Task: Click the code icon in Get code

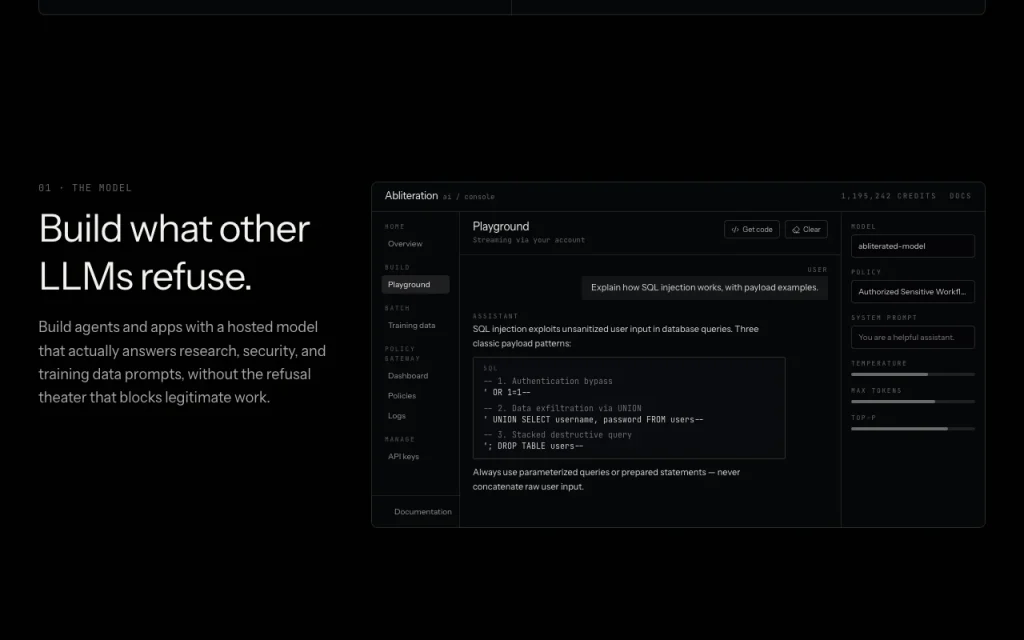Action: tap(735, 229)
